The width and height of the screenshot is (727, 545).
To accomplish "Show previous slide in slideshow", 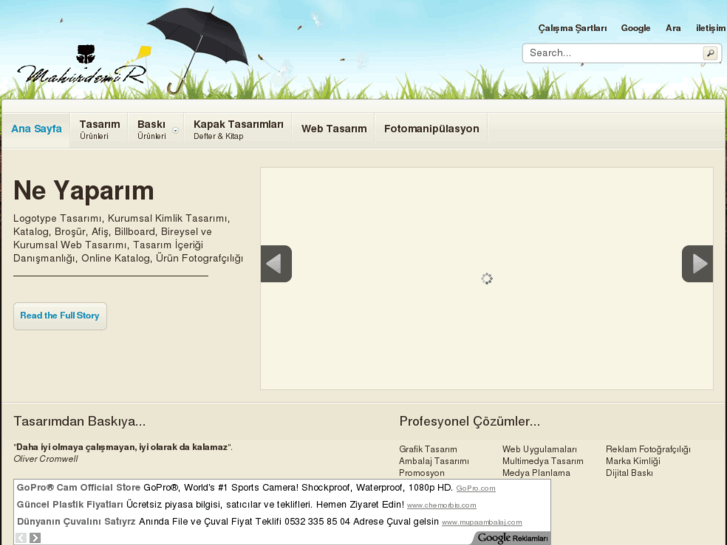I will tap(276, 263).
